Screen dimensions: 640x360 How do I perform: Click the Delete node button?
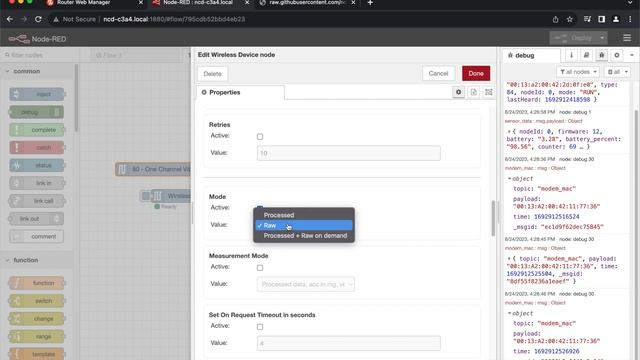[213, 73]
